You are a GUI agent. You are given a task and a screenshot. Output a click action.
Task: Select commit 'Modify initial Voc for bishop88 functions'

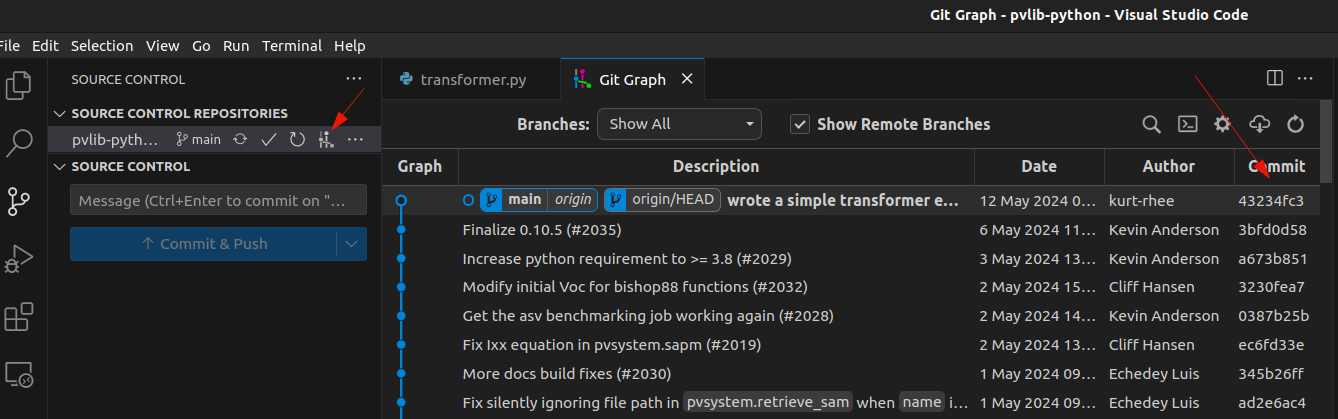click(635, 287)
